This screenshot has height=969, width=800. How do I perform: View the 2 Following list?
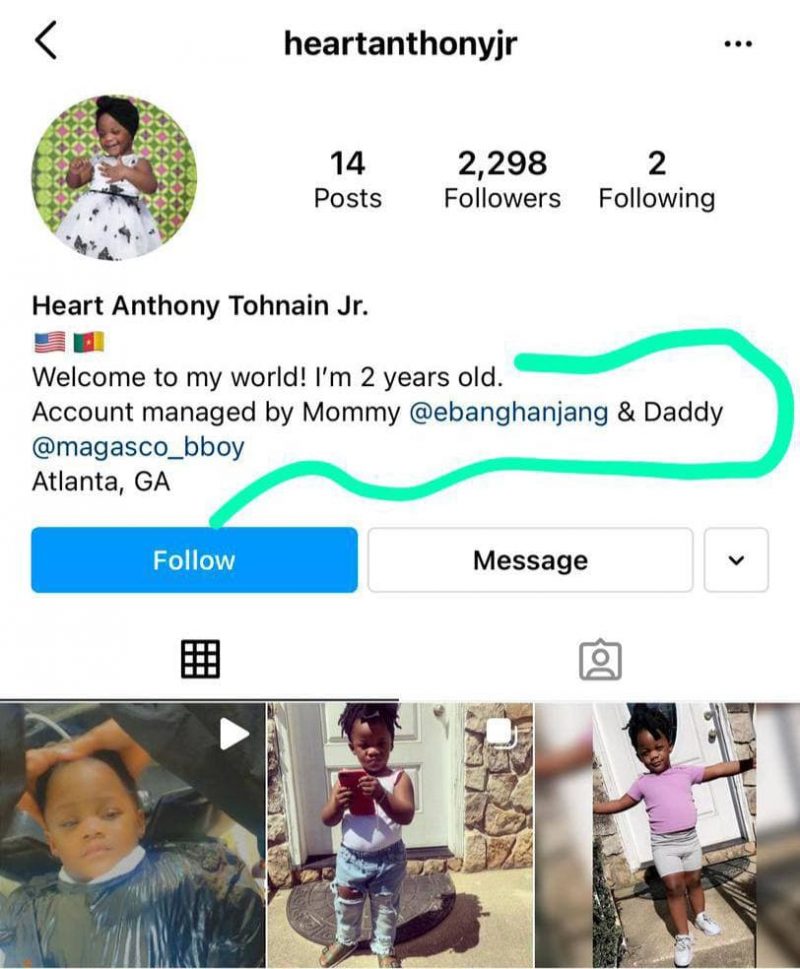click(657, 180)
